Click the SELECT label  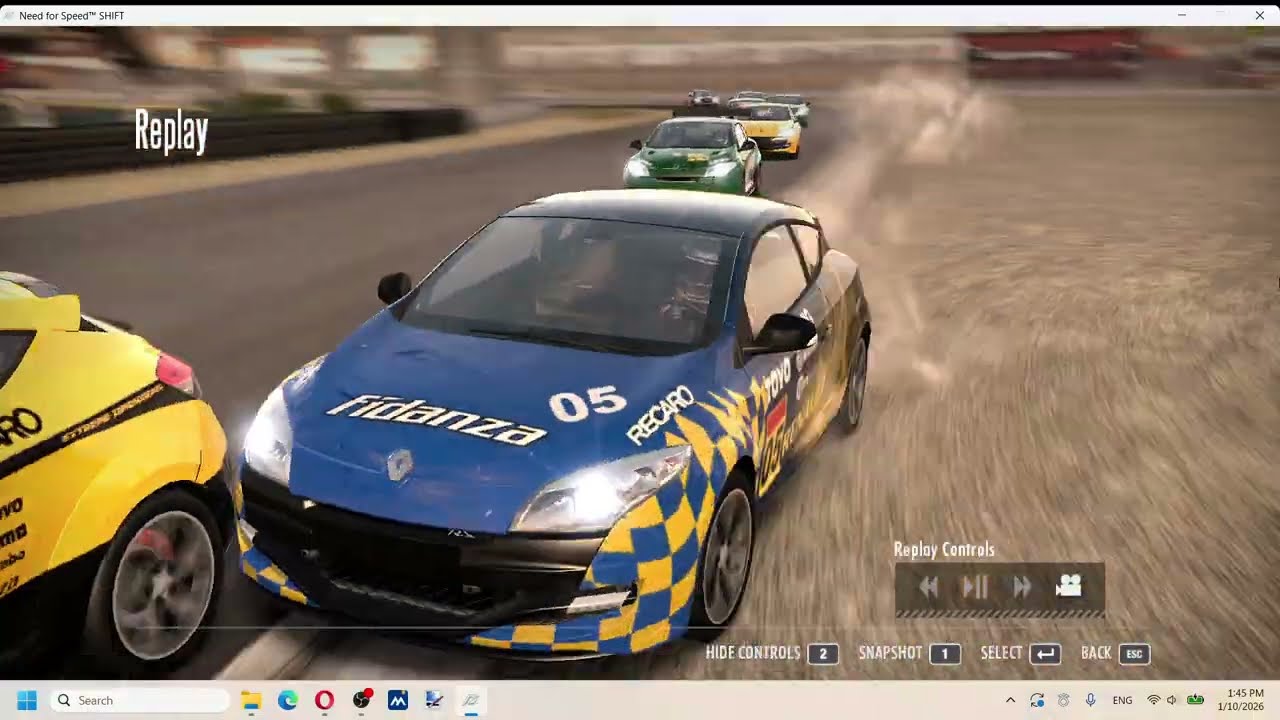(1002, 653)
